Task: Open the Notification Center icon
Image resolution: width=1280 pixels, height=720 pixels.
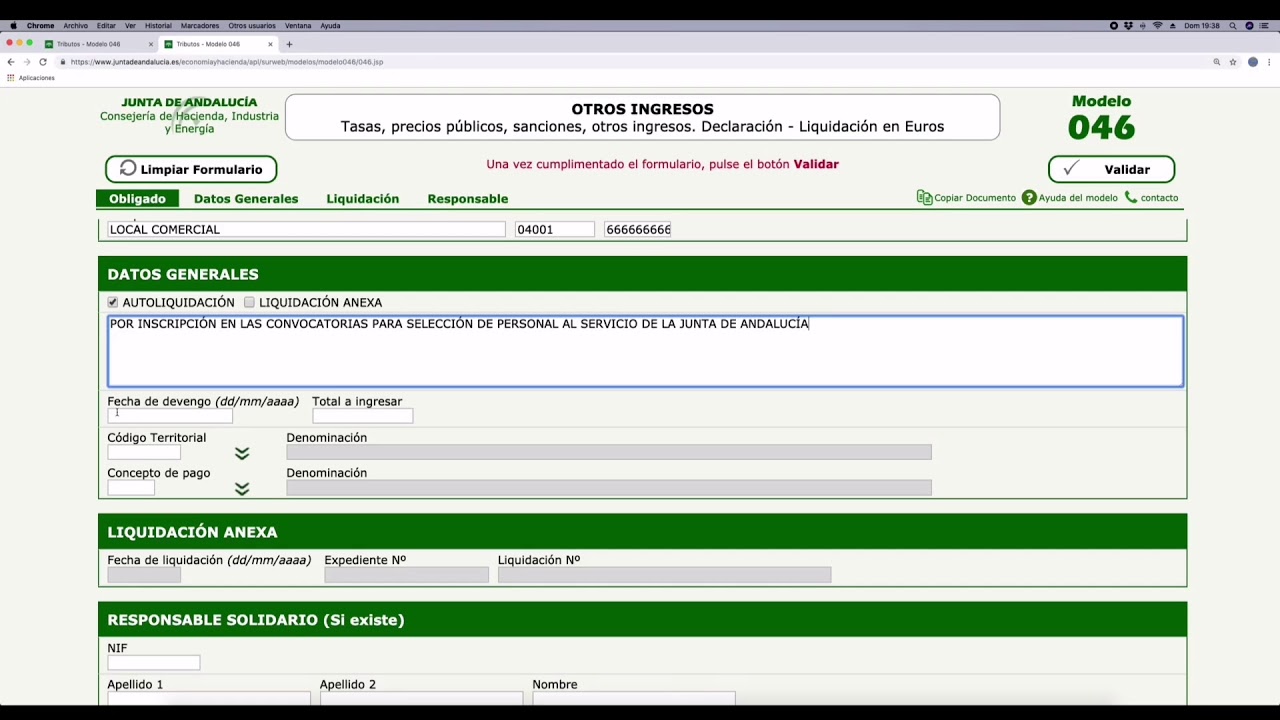Action: click(1265, 26)
